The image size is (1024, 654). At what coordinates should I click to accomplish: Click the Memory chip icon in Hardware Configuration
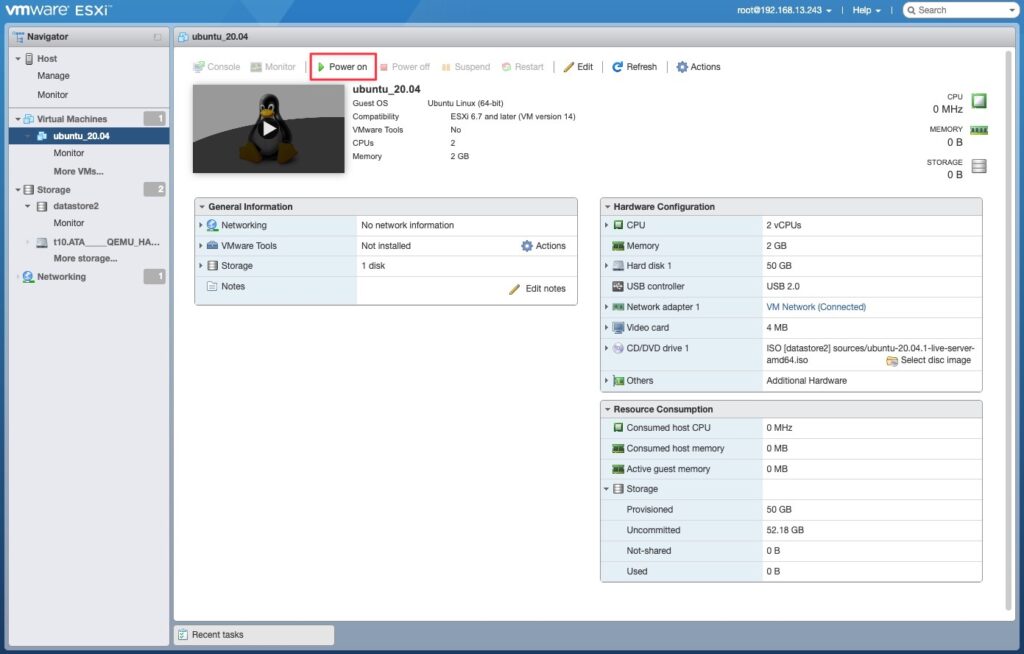click(618, 246)
